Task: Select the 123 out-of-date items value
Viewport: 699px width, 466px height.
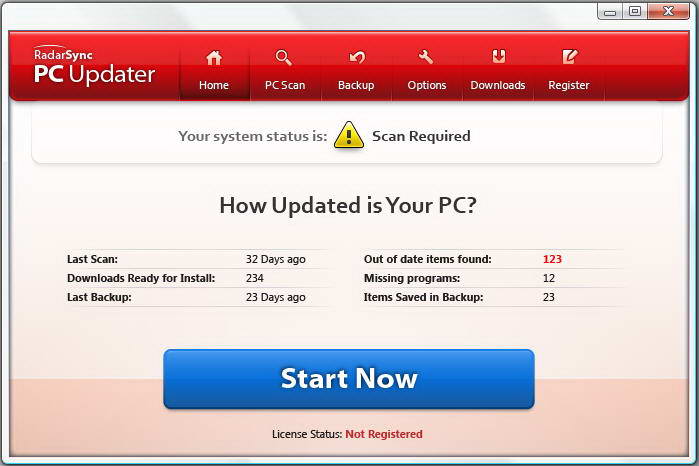Action: click(x=552, y=259)
